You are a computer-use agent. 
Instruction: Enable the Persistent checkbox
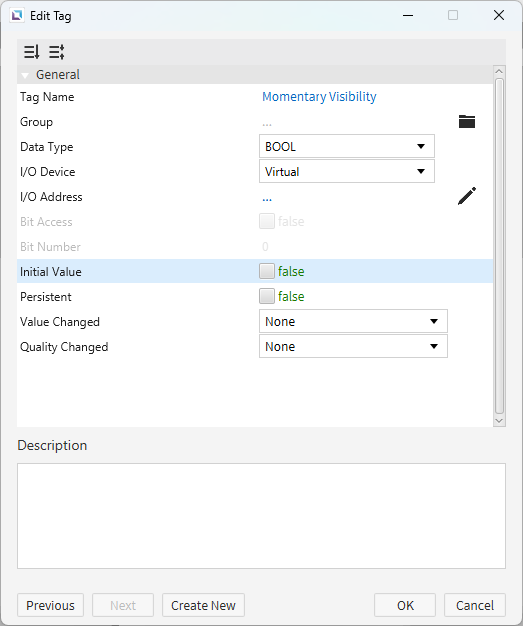point(267,296)
